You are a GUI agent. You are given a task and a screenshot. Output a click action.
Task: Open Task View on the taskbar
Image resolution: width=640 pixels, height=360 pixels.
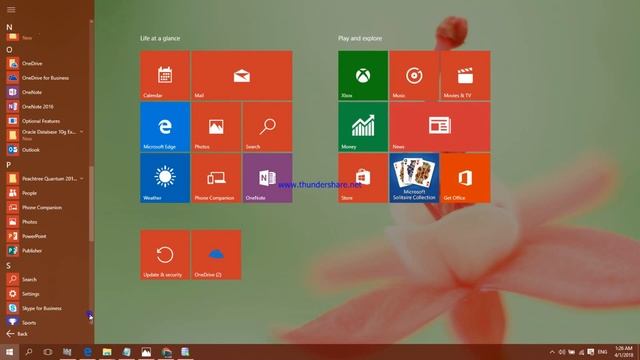coord(48,352)
